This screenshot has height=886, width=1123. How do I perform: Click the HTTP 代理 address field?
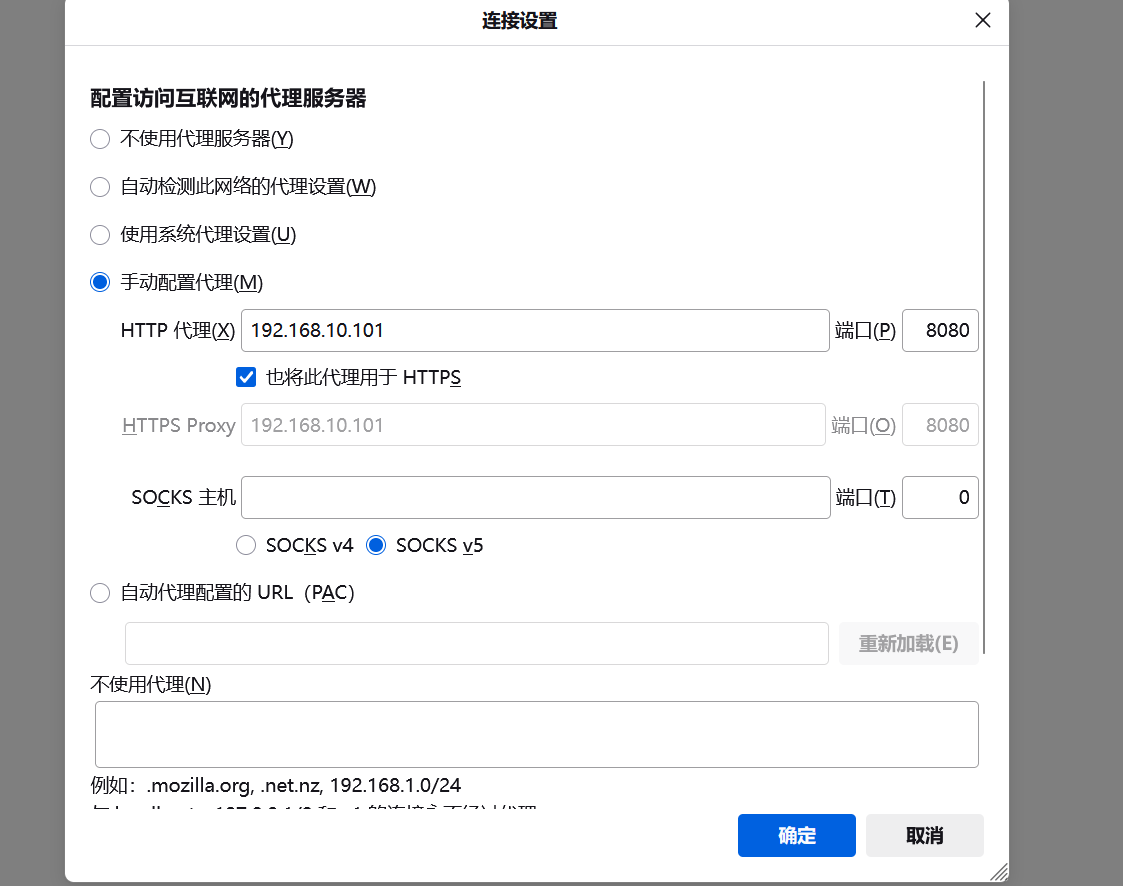535,330
